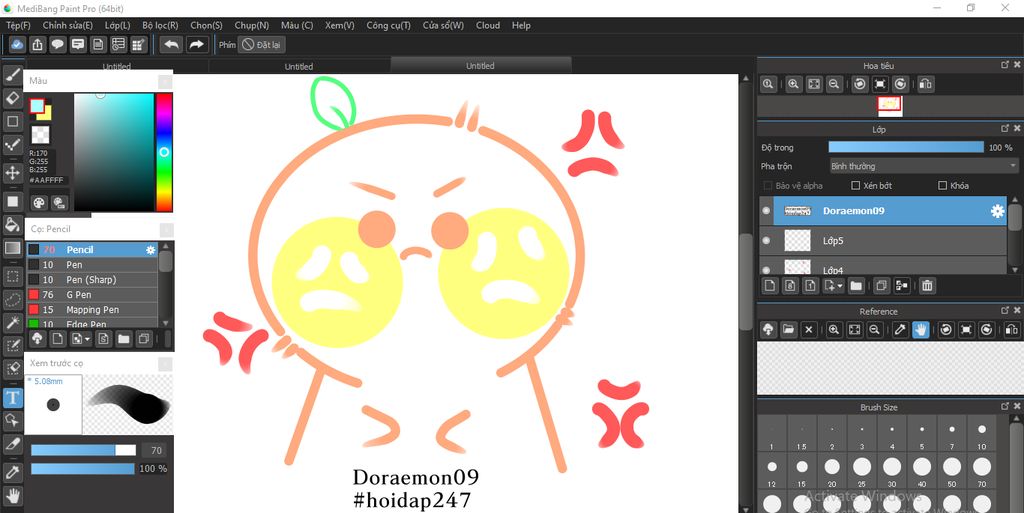Open the Lớp(L) menu
Screen dimensions: 1024x513
pyautogui.click(x=118, y=25)
